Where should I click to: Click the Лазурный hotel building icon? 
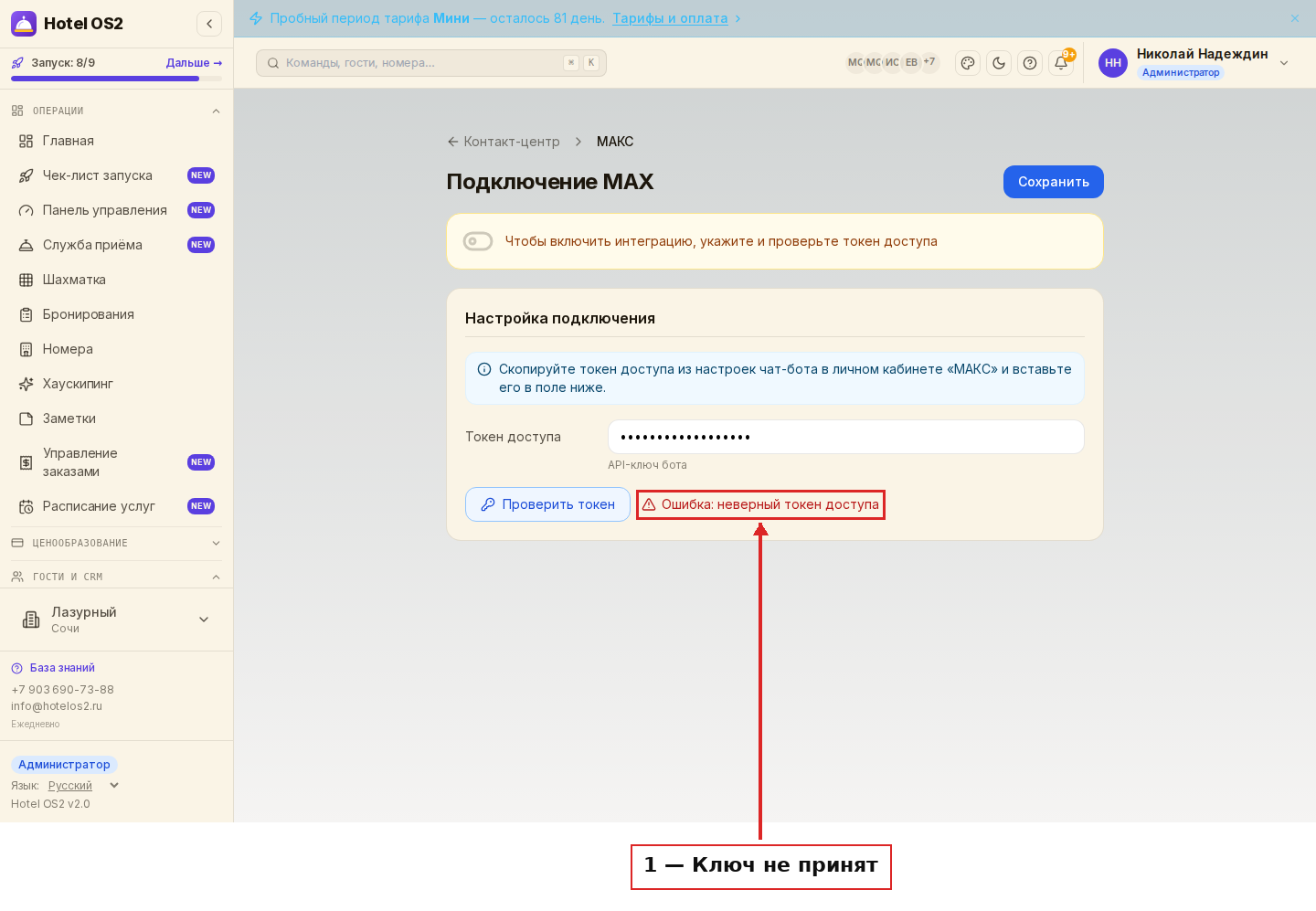point(31,620)
